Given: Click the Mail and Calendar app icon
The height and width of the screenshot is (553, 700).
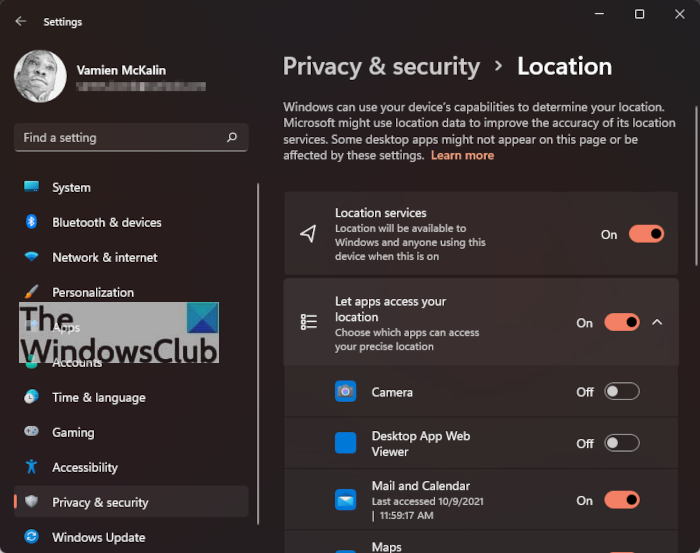Looking at the screenshot, I should tap(345, 500).
